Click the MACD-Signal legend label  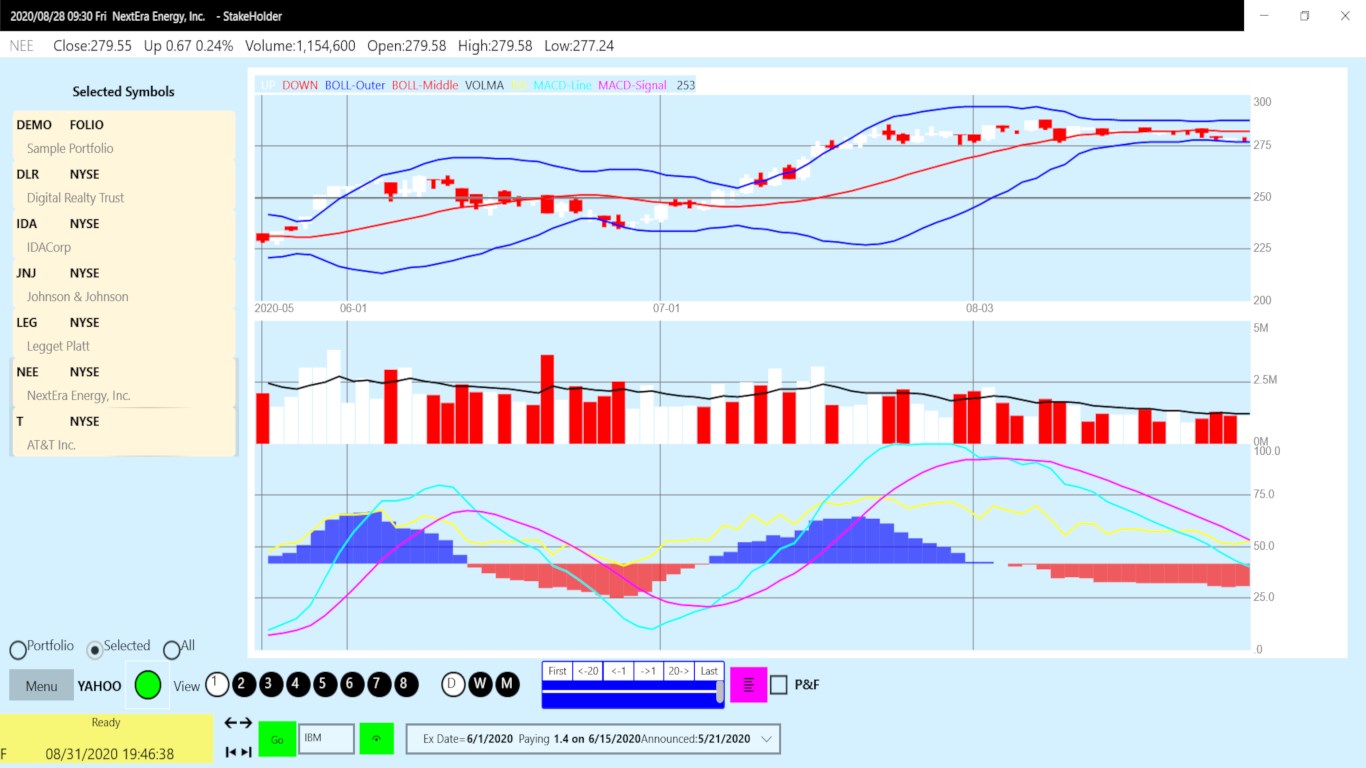[x=632, y=85]
